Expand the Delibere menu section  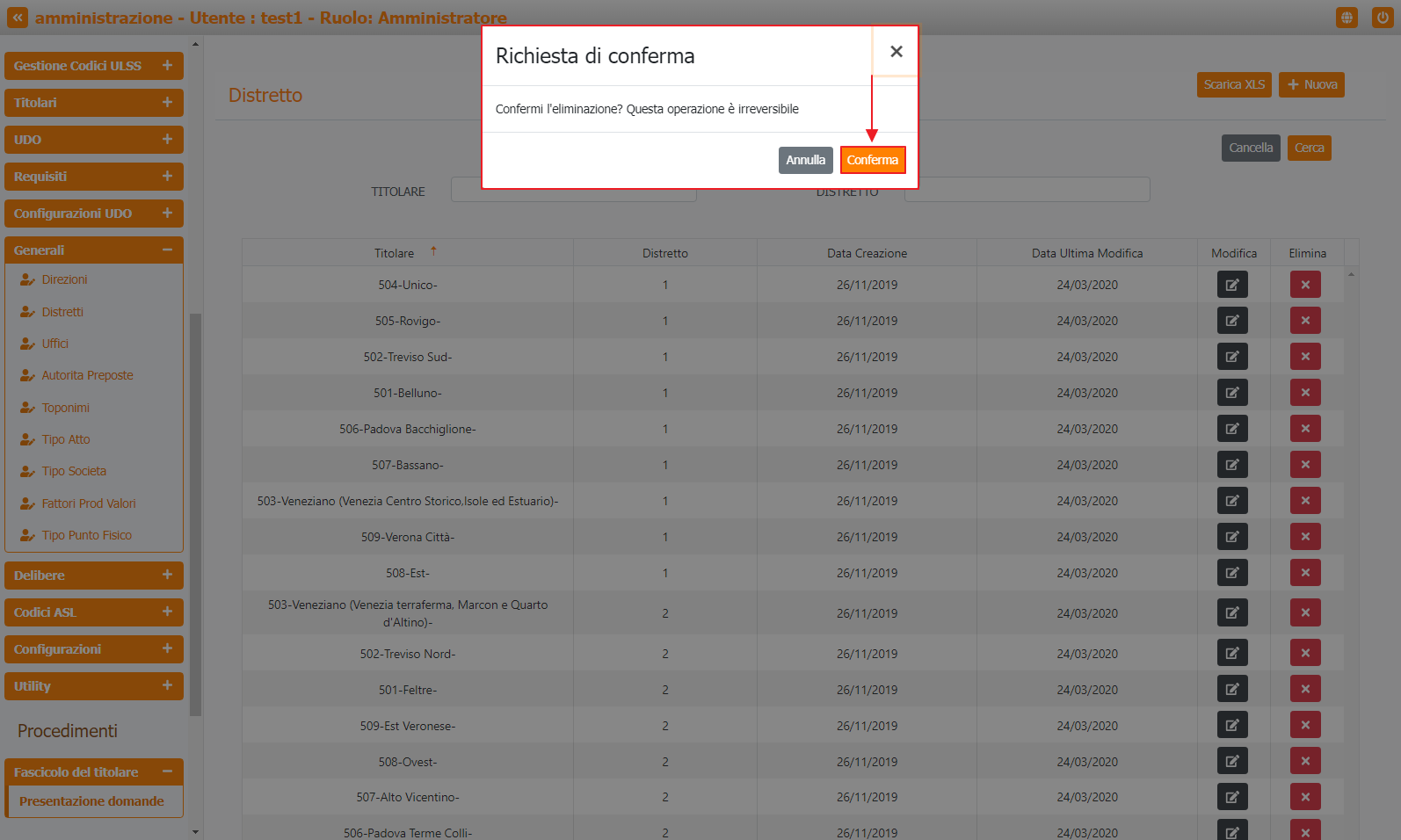94,576
